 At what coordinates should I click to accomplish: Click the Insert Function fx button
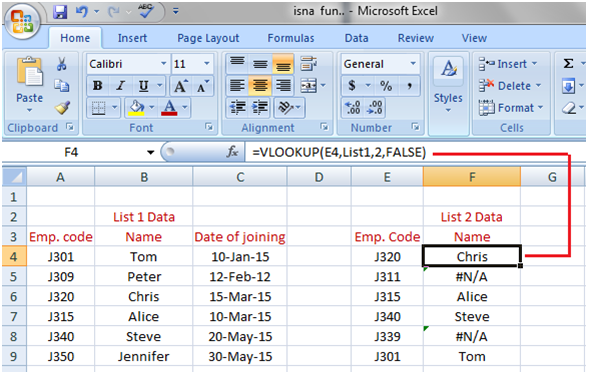point(232,152)
